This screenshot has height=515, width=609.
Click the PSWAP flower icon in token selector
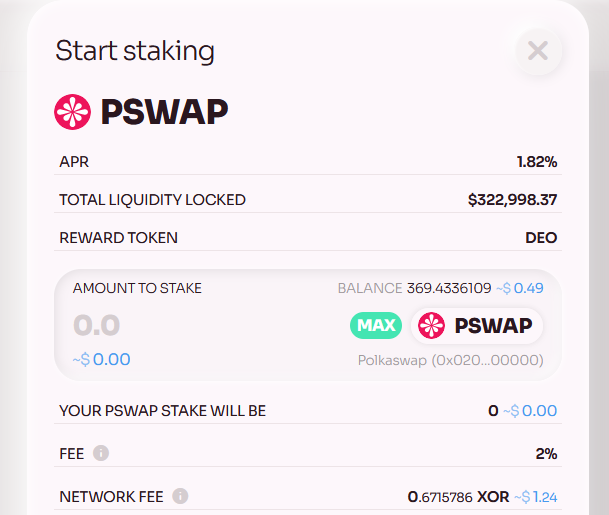(432, 325)
